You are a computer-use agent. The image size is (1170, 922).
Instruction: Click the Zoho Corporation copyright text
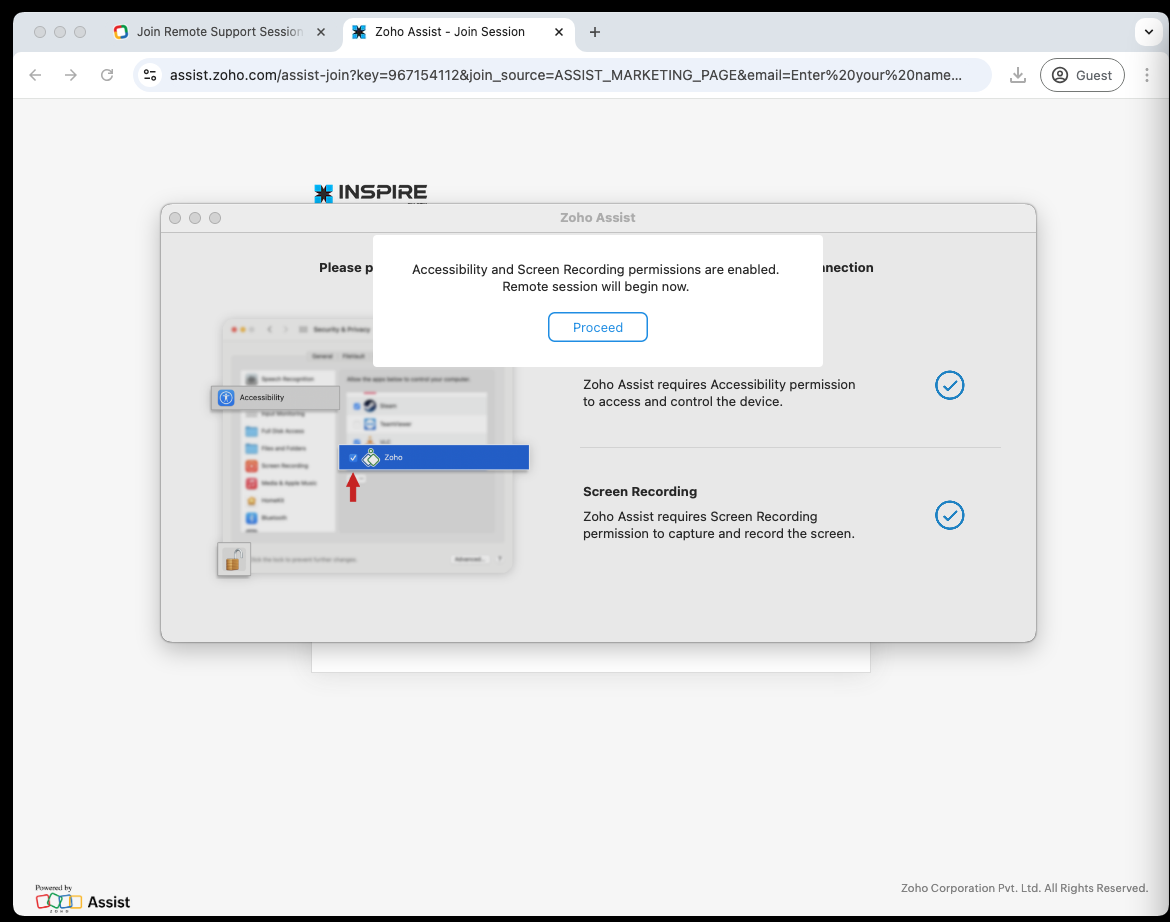(1024, 888)
